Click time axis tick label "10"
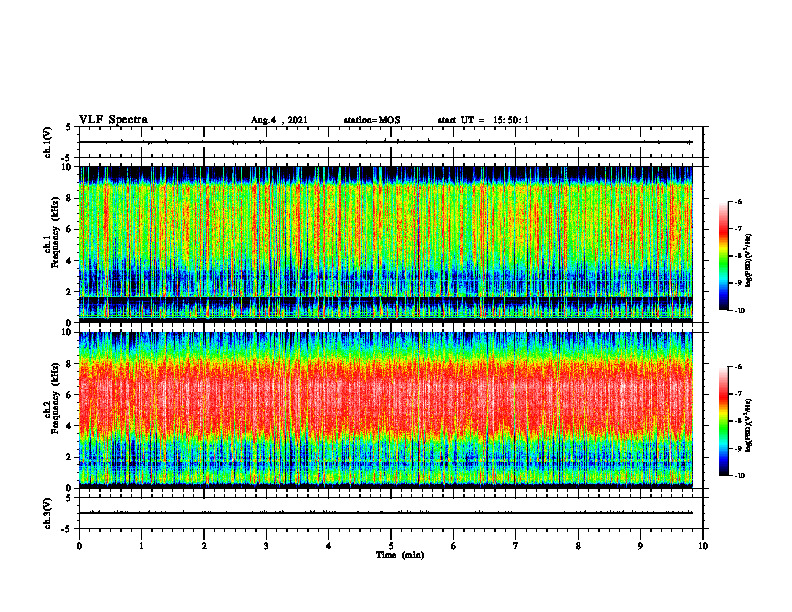 703,546
